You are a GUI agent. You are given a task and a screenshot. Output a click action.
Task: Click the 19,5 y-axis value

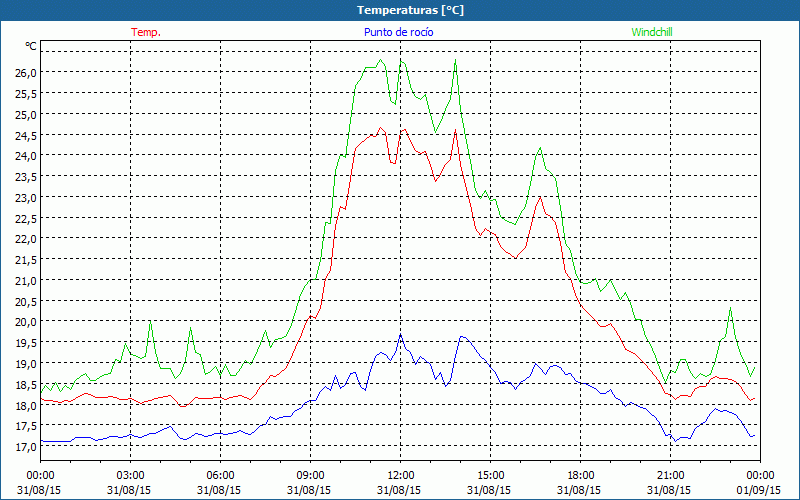coord(26,343)
